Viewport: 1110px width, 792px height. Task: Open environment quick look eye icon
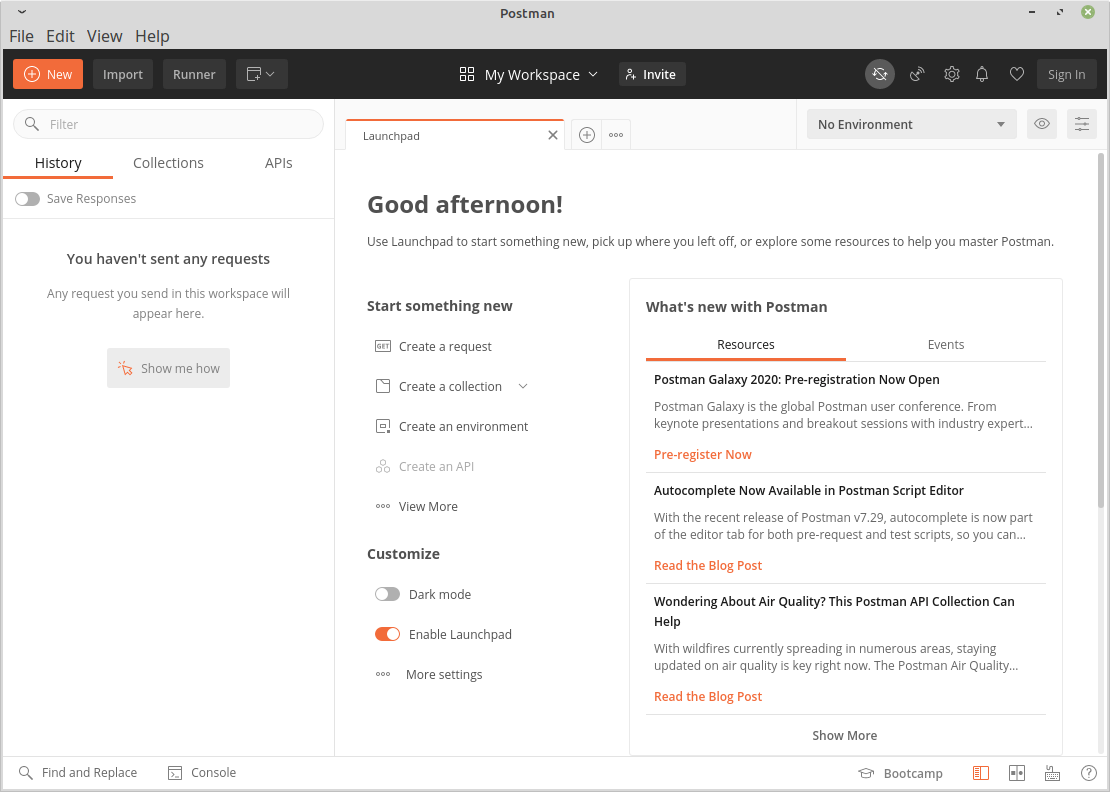coord(1042,124)
